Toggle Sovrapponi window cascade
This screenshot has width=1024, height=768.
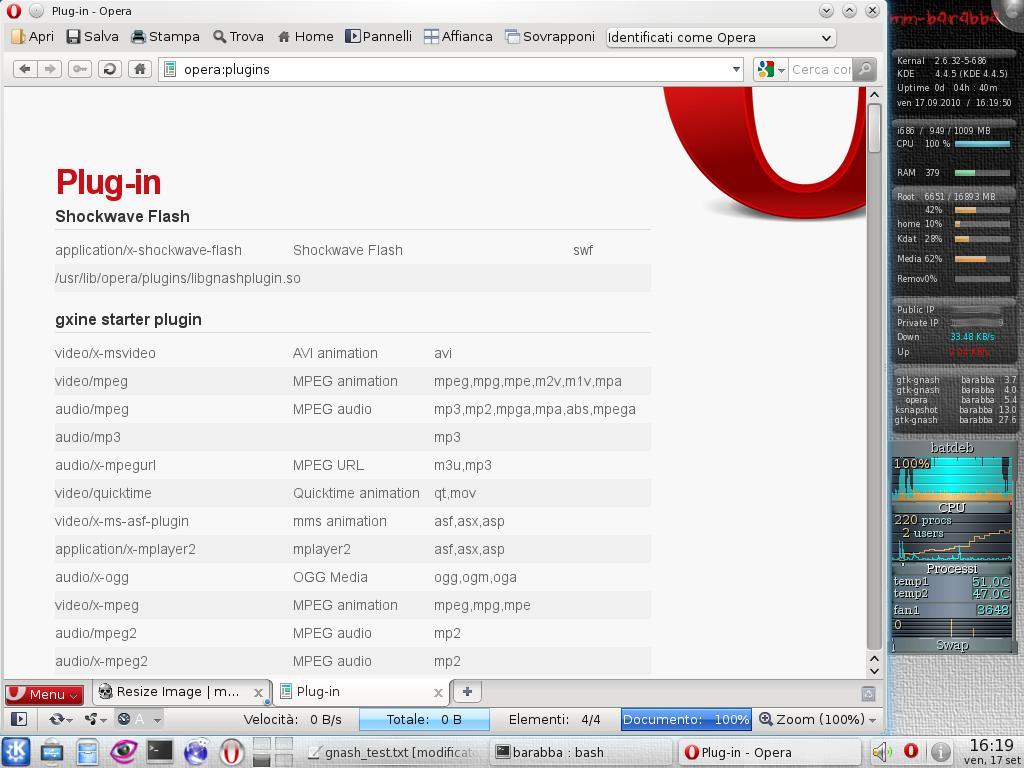point(549,36)
